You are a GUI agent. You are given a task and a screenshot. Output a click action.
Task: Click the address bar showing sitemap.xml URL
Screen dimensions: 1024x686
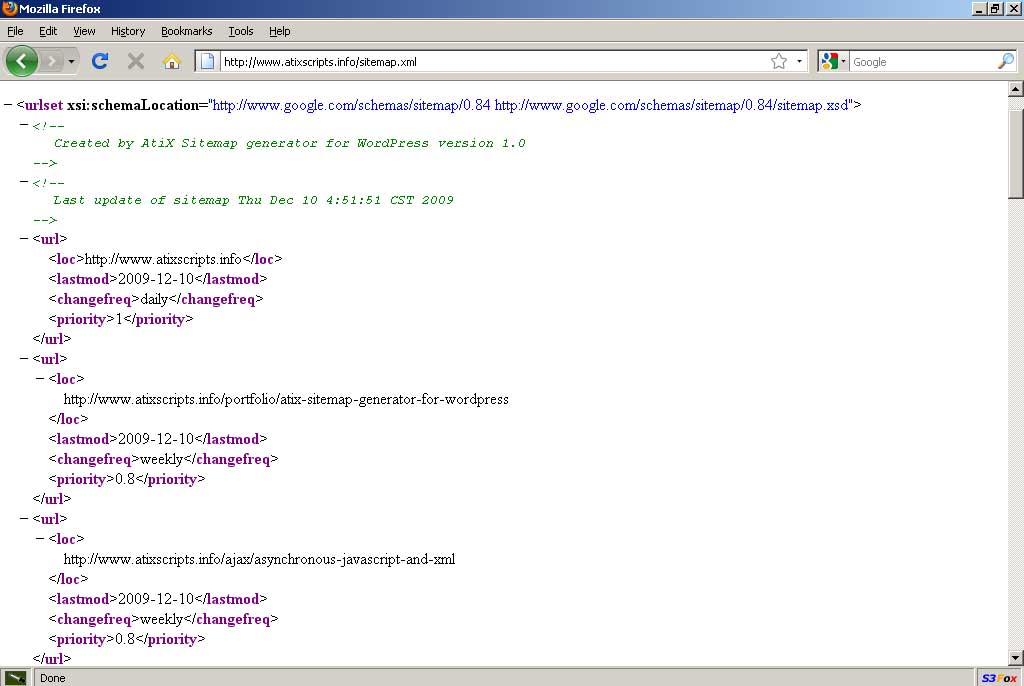pyautogui.click(x=495, y=61)
